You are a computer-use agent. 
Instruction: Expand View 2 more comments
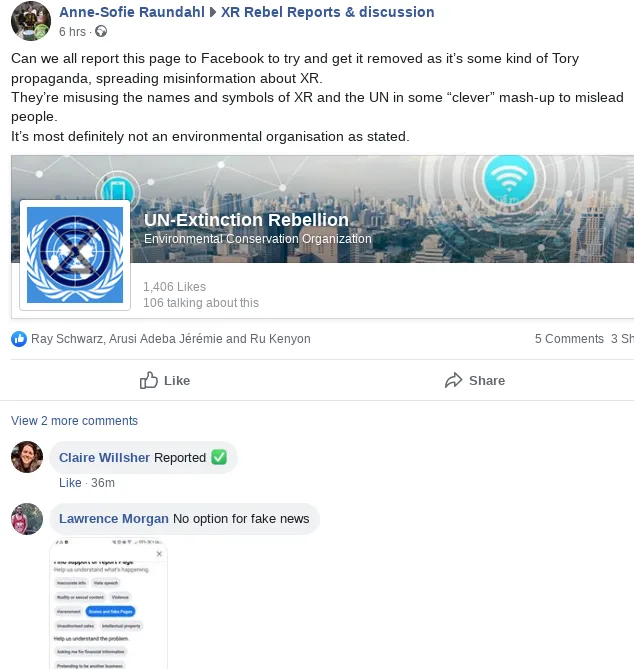[x=74, y=421]
